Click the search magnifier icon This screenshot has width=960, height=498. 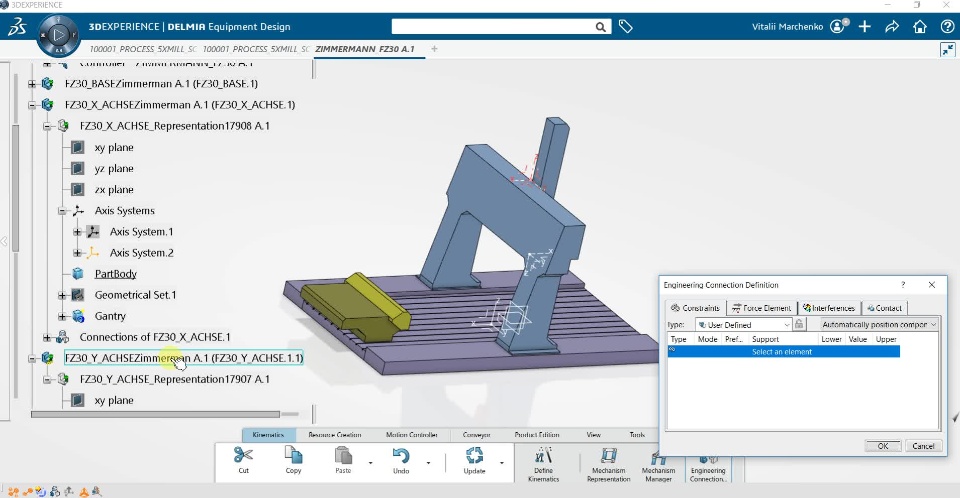pos(601,27)
